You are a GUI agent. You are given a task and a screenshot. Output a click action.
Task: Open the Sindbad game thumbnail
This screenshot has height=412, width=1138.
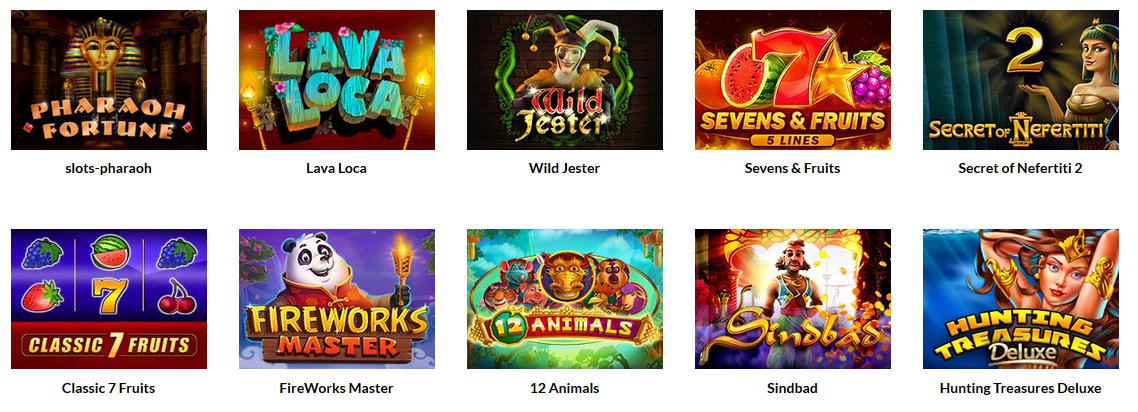pos(793,299)
